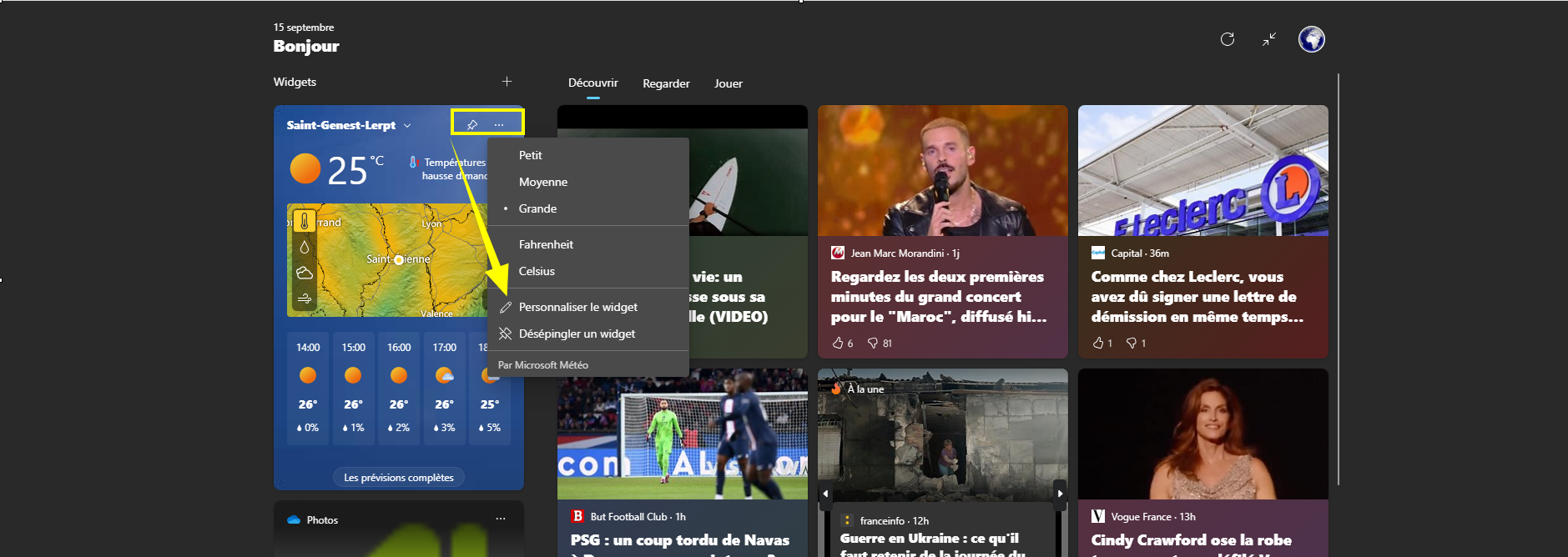Go to next headline slide
The image size is (1568, 557).
tap(1061, 494)
